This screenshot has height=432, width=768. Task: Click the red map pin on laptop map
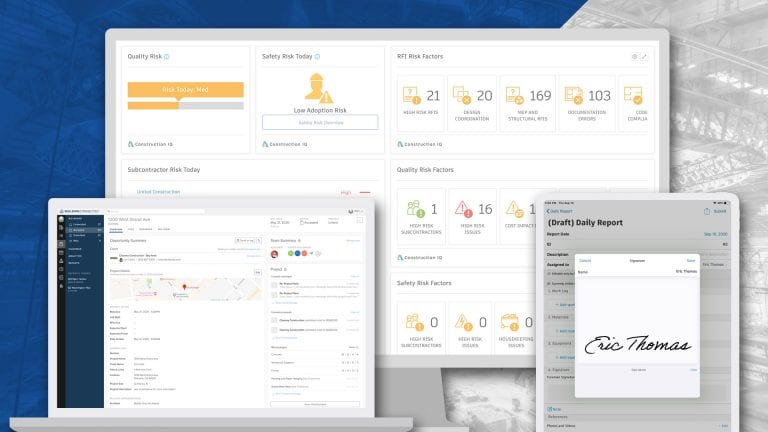click(185, 287)
